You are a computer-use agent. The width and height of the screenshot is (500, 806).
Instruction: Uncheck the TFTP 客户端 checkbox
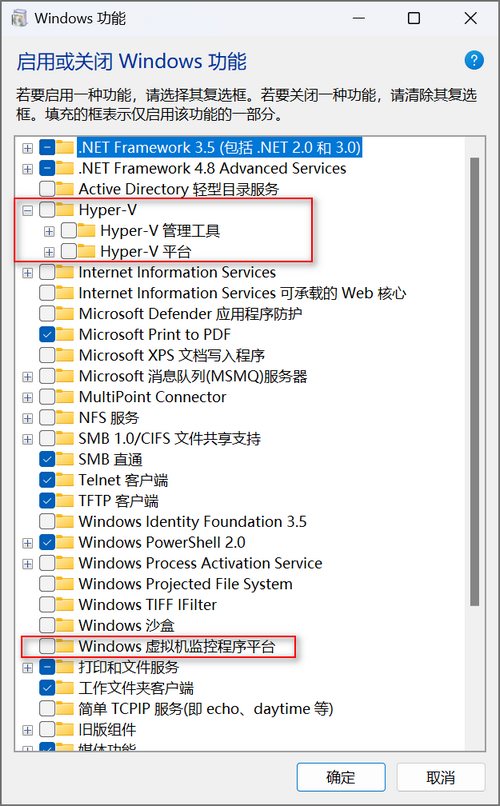[47, 501]
